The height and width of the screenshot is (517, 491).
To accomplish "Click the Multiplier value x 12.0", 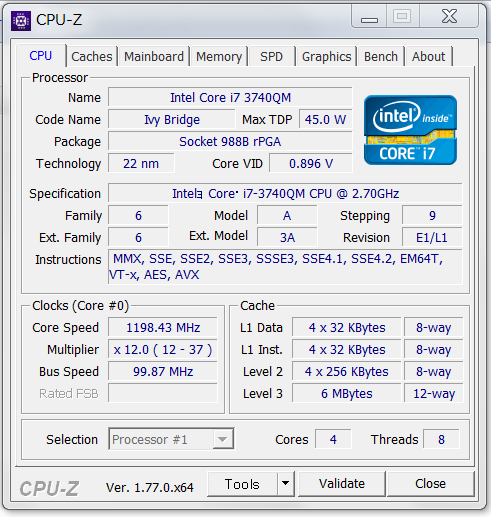I will [x=163, y=349].
